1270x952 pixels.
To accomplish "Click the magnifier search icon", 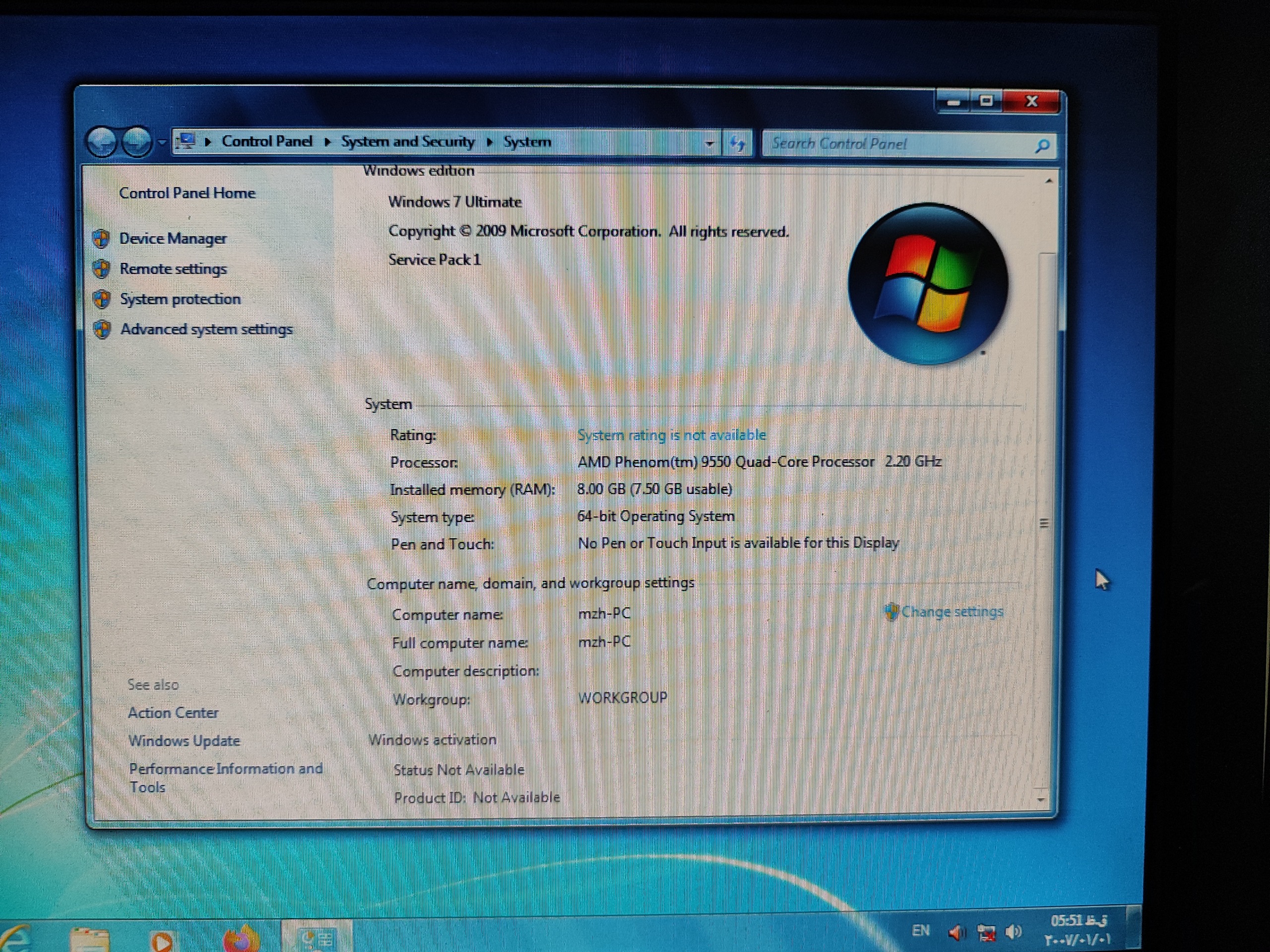I will tap(1042, 146).
